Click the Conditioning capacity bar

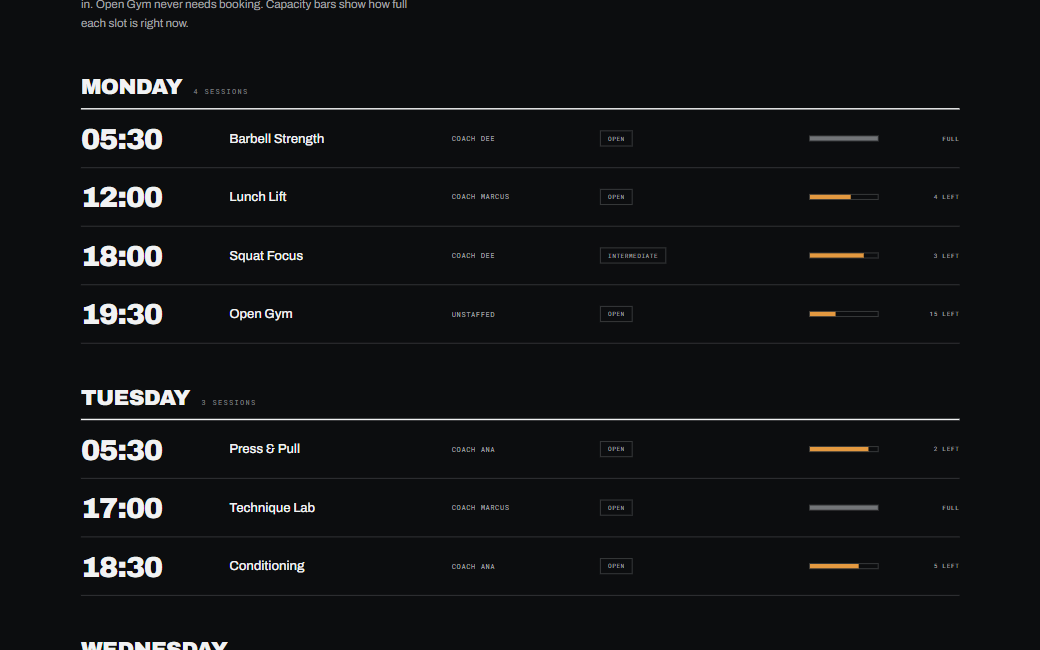(844, 566)
